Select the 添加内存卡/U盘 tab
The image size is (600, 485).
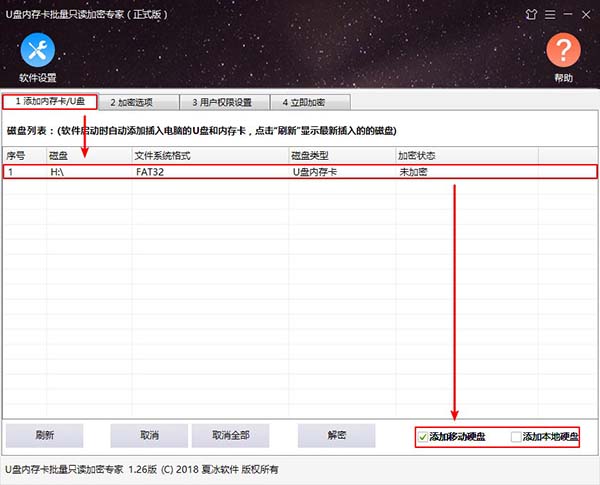[x=50, y=102]
